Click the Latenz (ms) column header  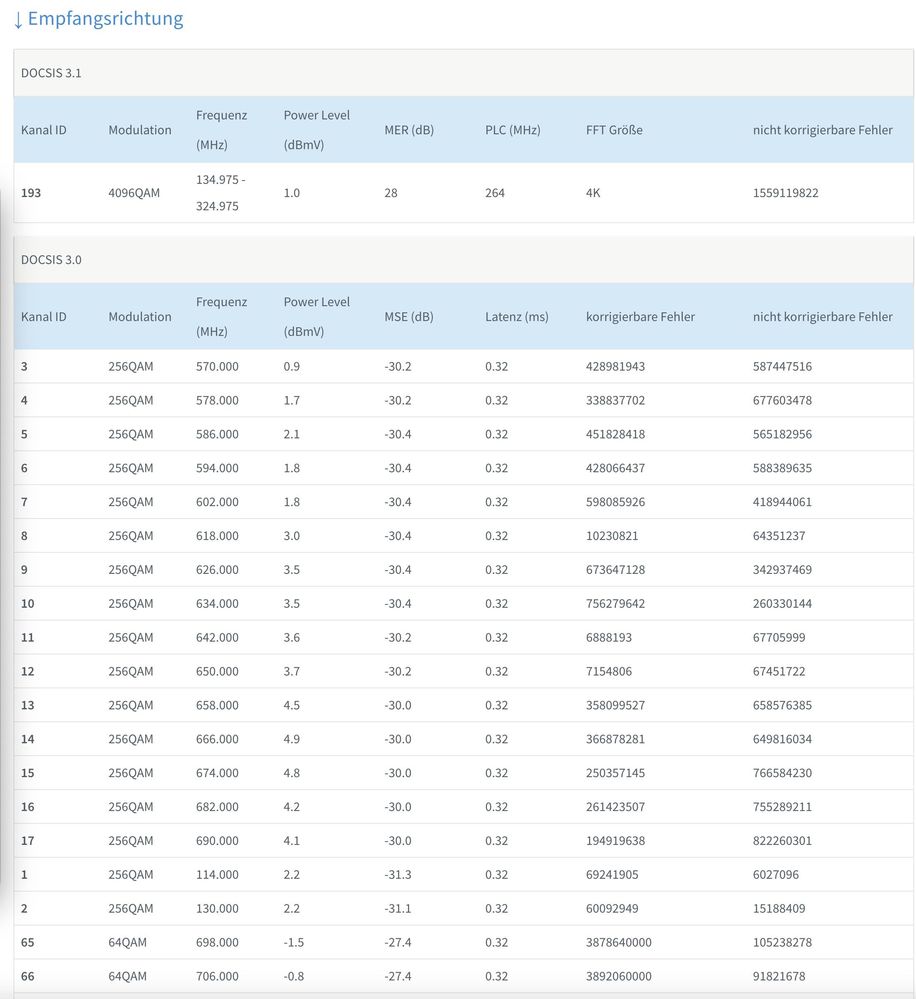click(517, 317)
